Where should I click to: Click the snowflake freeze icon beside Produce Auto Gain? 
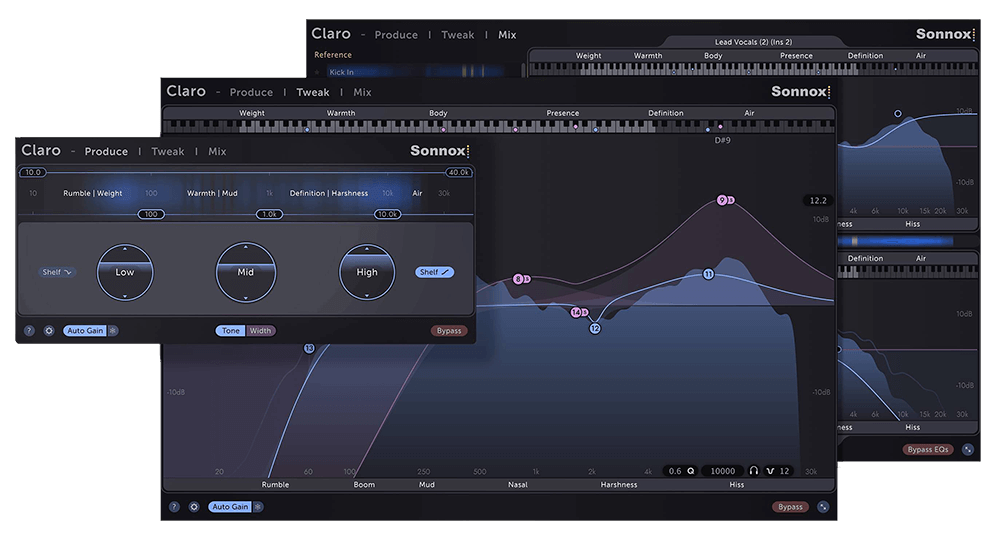[x=113, y=331]
